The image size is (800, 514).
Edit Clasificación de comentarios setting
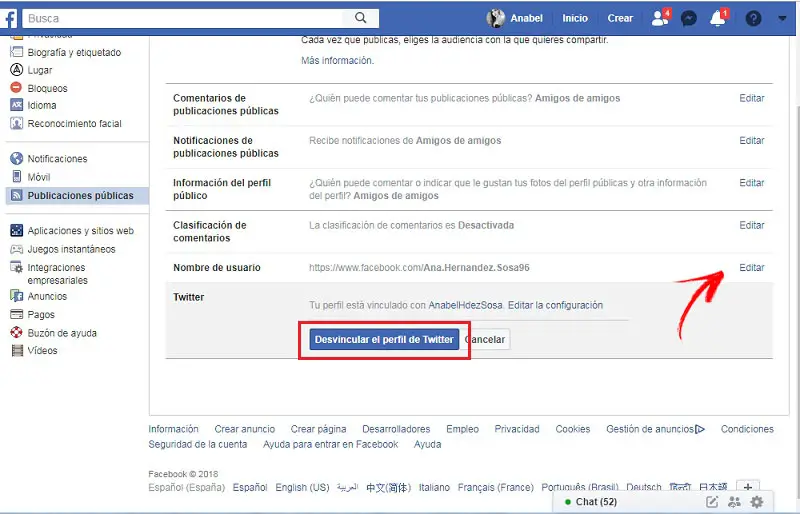click(x=752, y=225)
